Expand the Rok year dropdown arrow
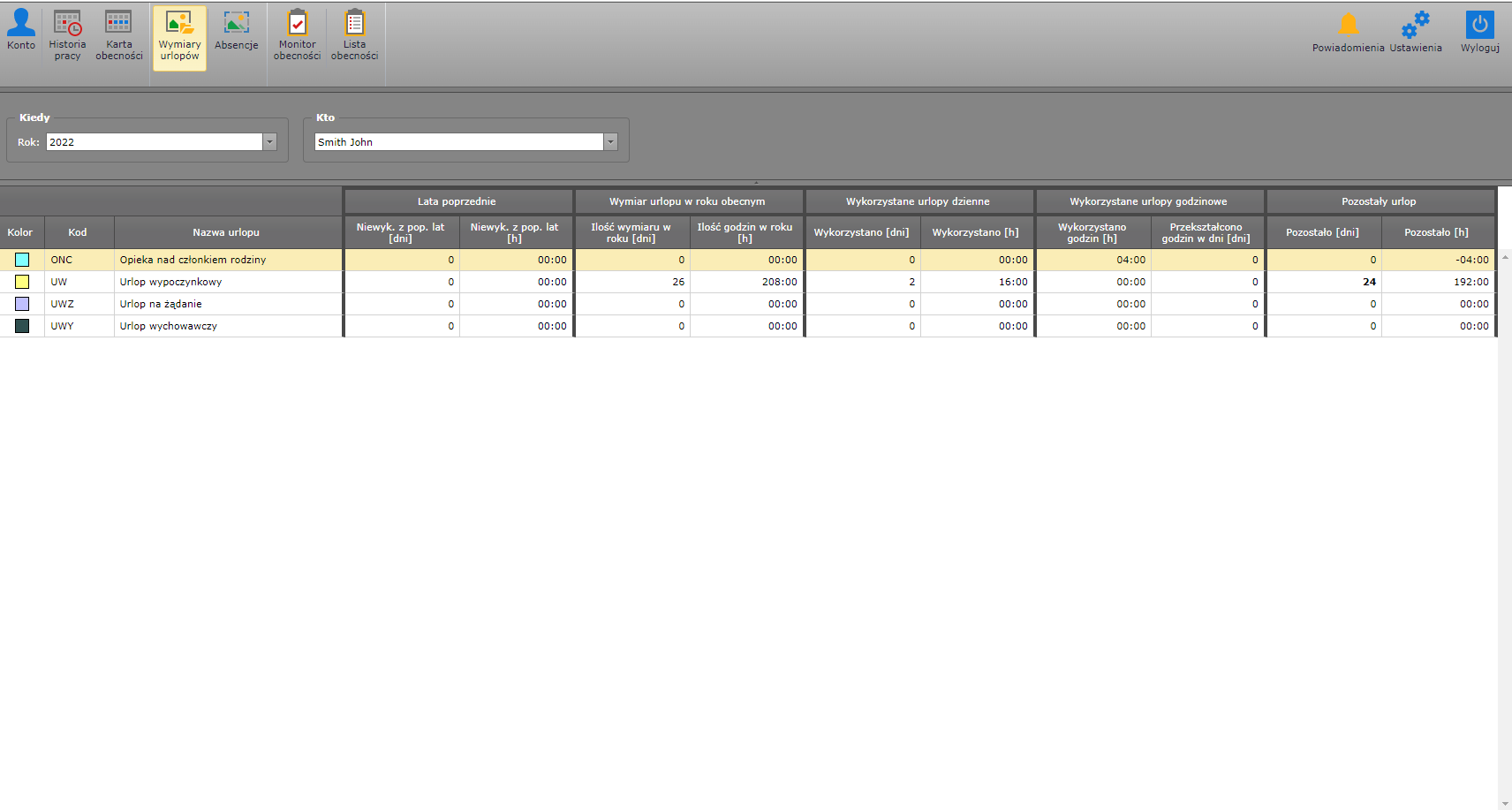Screen dimensions: 1512x810 (x=270, y=142)
